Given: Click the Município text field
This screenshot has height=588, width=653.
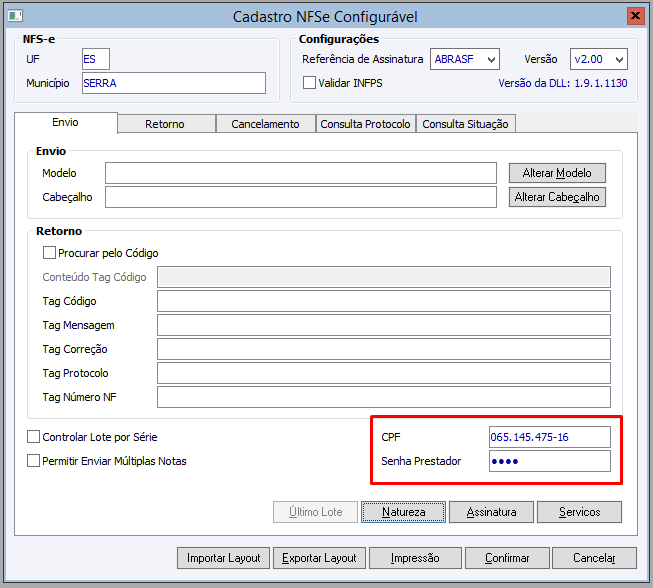Looking at the screenshot, I should tap(173, 83).
